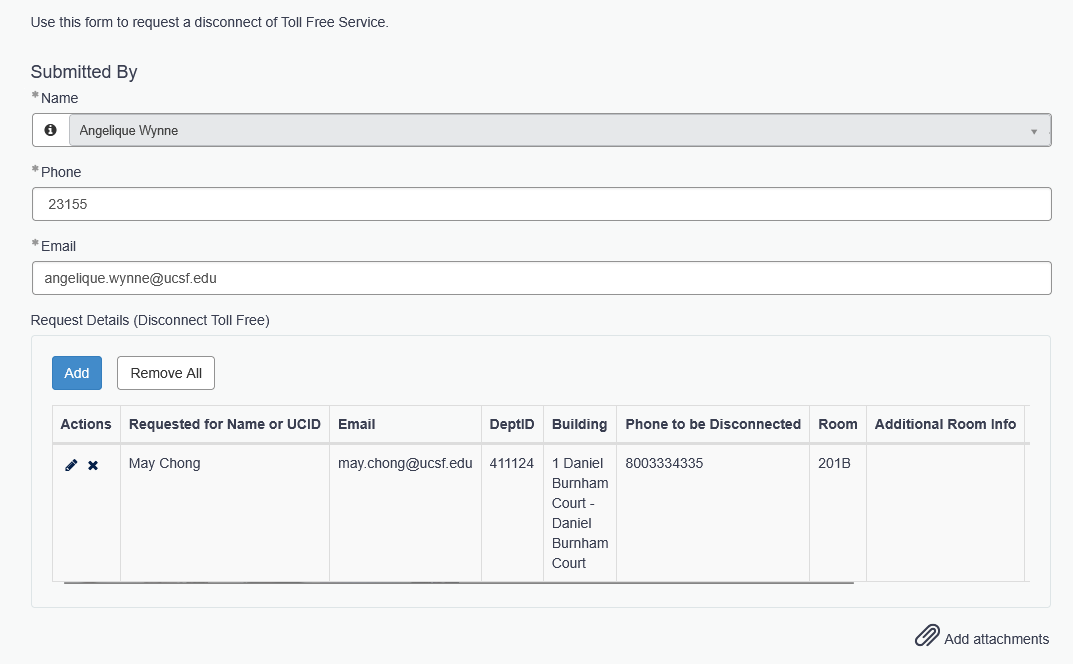
Task: Click the Add attachments link
Action: click(x=996, y=639)
